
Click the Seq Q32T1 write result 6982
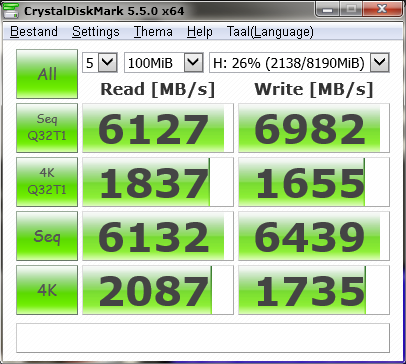[x=314, y=128]
